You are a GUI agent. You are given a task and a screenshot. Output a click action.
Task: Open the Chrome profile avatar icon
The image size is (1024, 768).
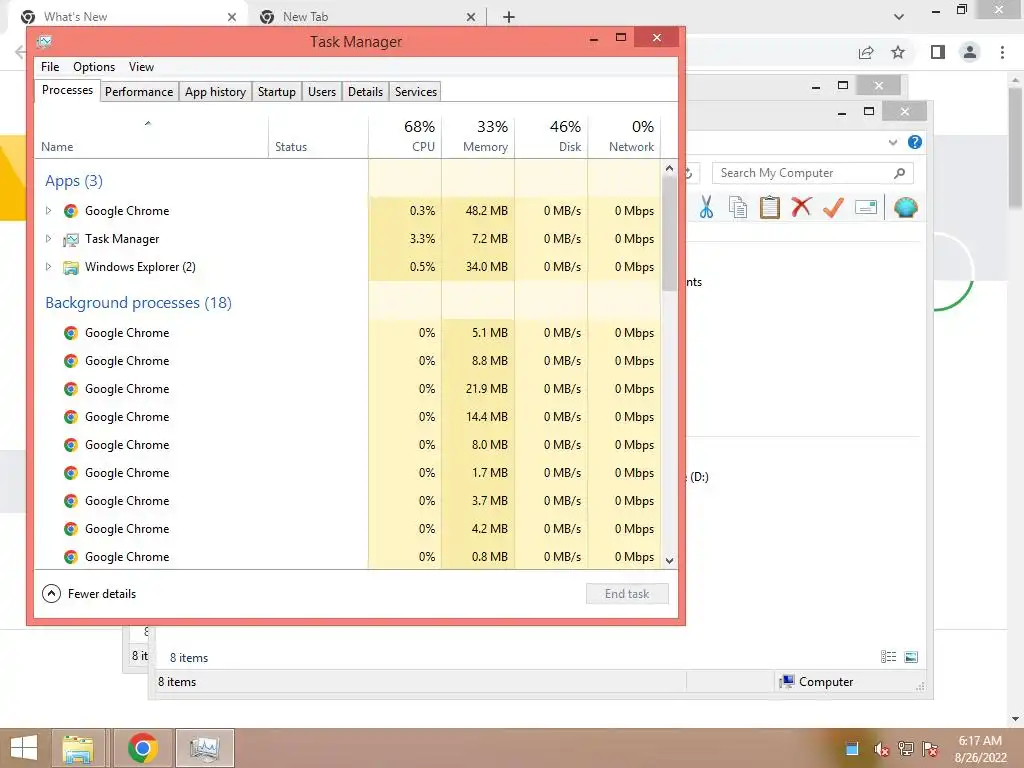pyautogui.click(x=970, y=52)
